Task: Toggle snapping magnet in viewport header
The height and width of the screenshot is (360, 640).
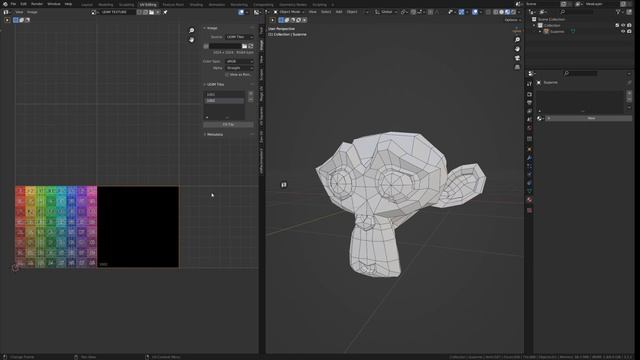Action: (x=413, y=12)
